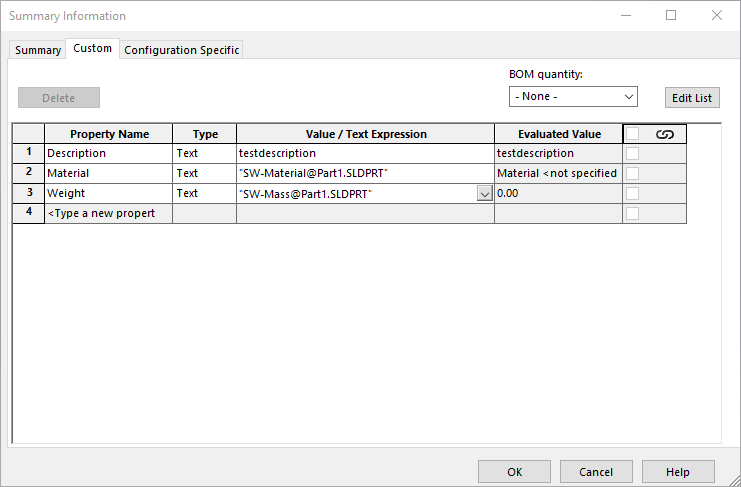Check the link box for Weight row
Screen dimensions: 741x487
pyautogui.click(x=632, y=194)
